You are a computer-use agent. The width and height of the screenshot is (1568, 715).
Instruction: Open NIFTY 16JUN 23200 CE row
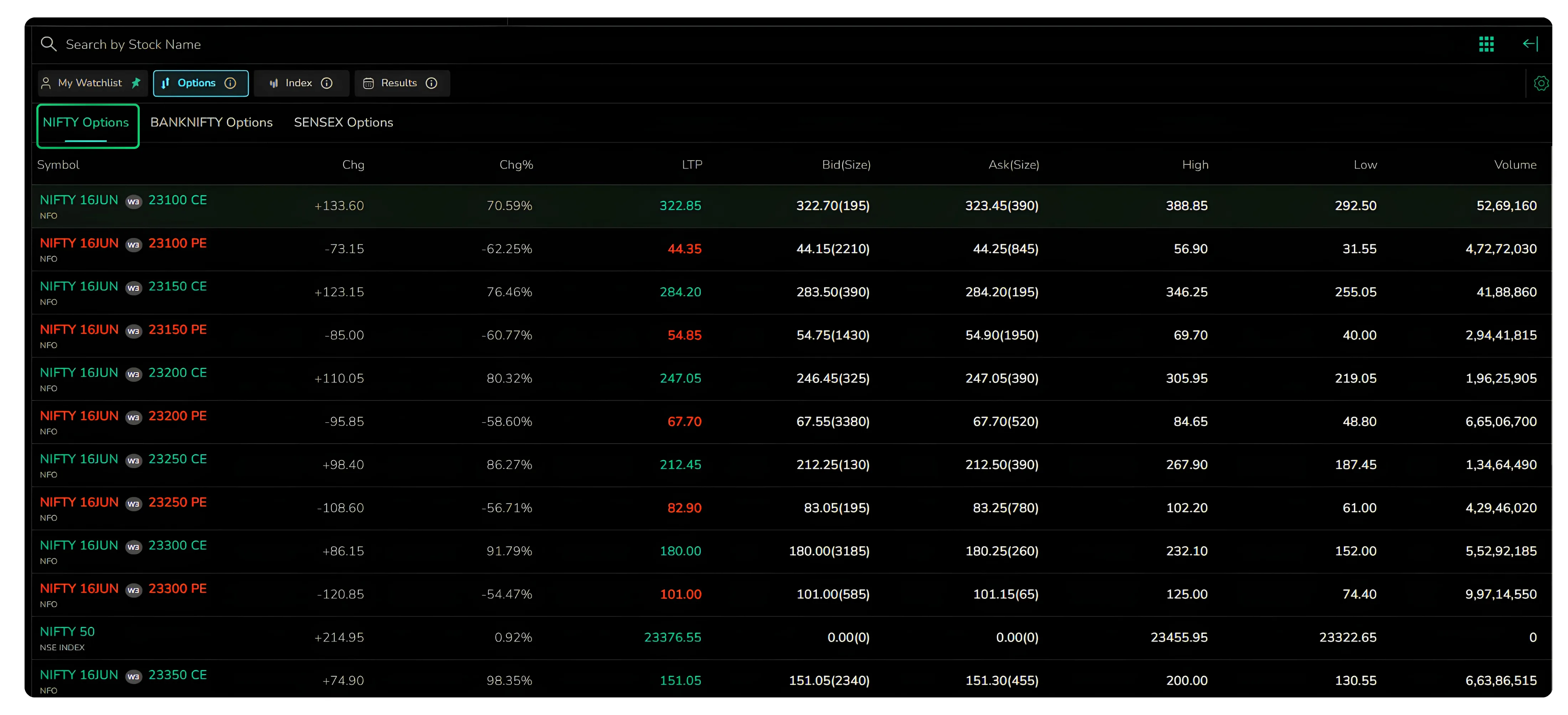(x=791, y=379)
